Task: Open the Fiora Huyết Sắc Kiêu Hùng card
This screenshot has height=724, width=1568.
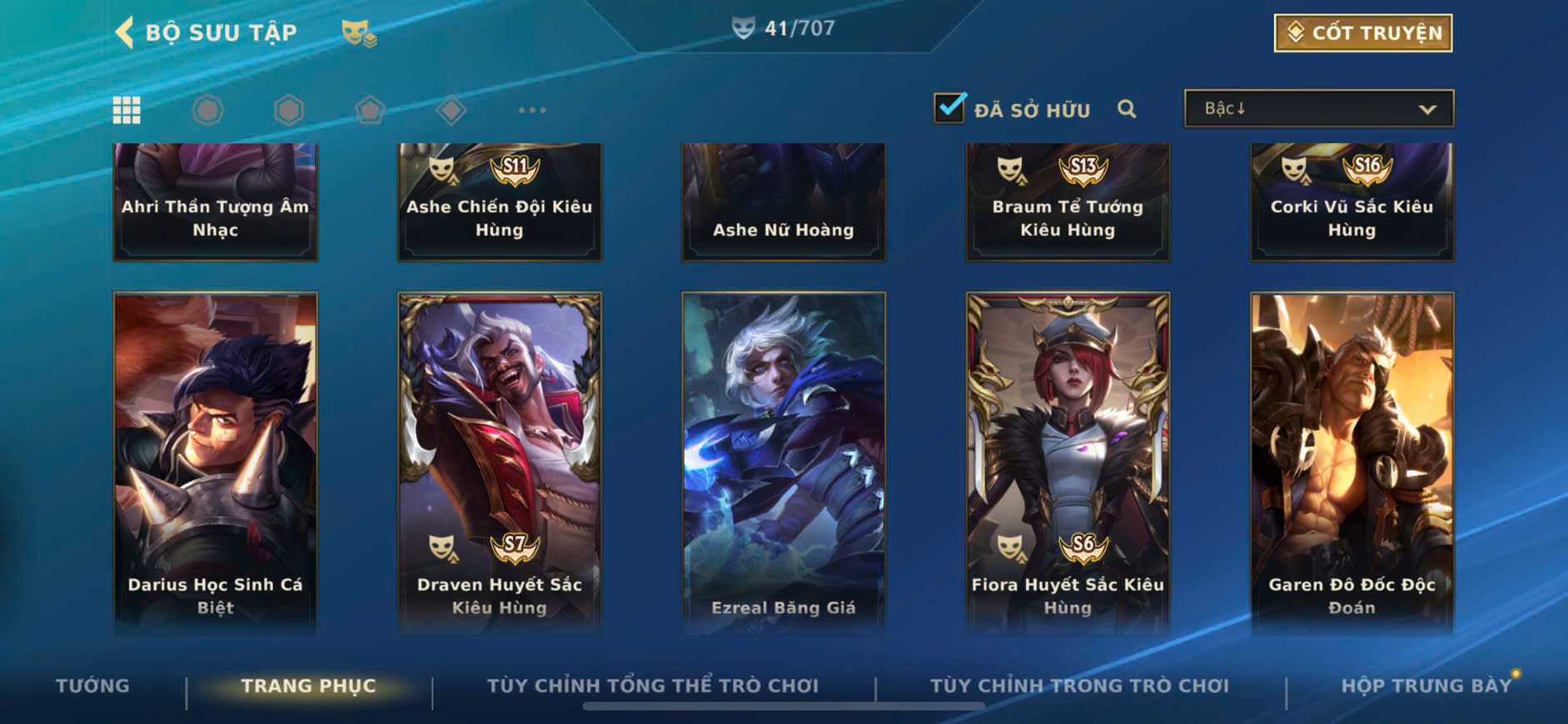Action: click(x=1068, y=464)
